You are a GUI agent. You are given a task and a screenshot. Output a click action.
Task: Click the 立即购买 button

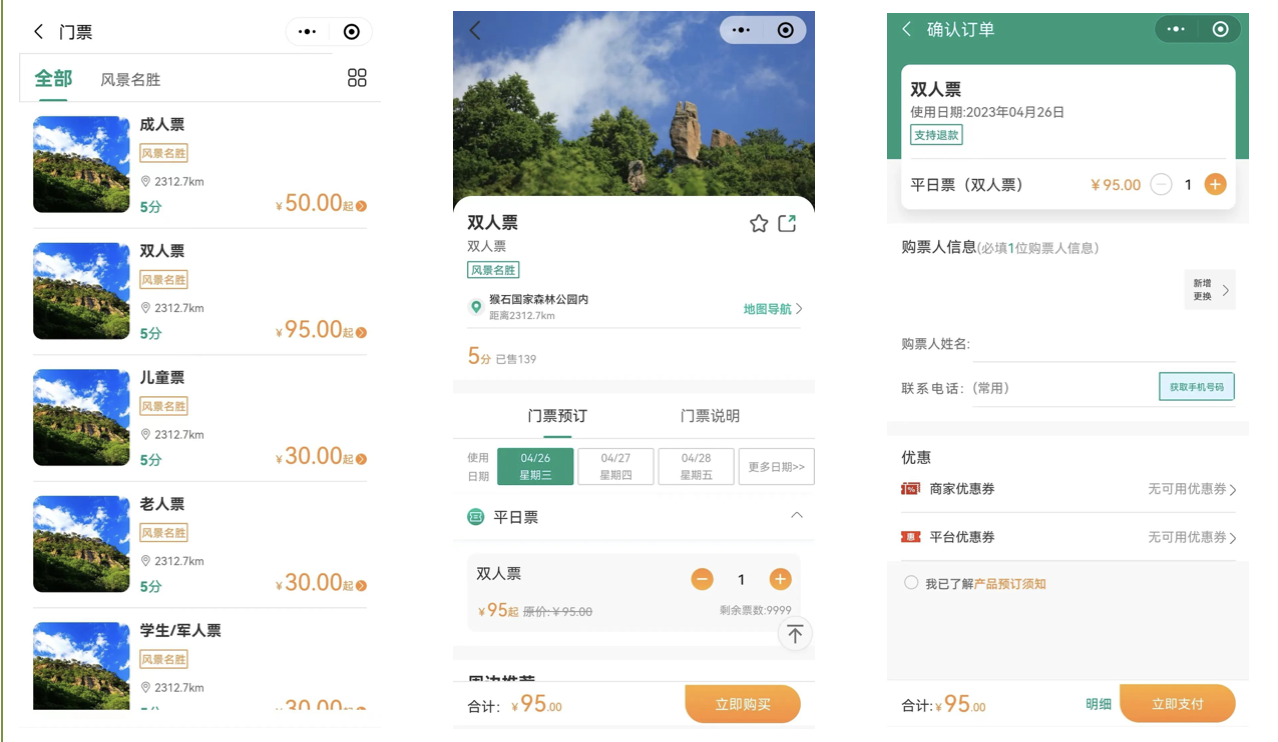[x=742, y=704]
